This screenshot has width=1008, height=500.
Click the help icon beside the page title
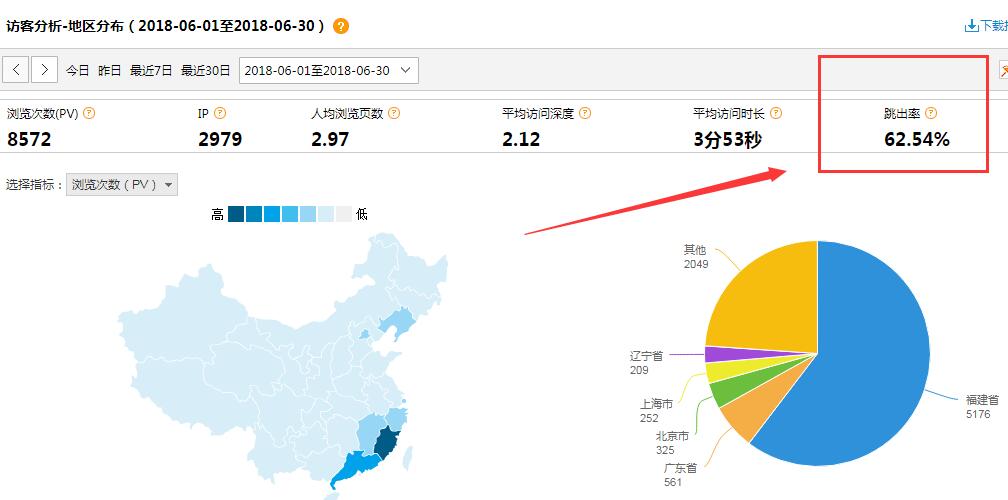[341, 26]
